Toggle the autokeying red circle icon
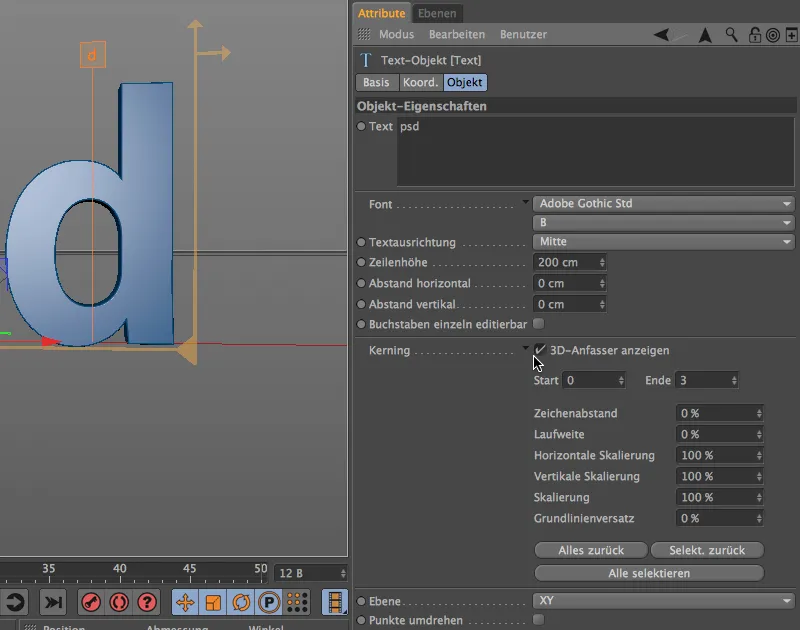Viewport: 800px width, 630px height. coord(119,602)
